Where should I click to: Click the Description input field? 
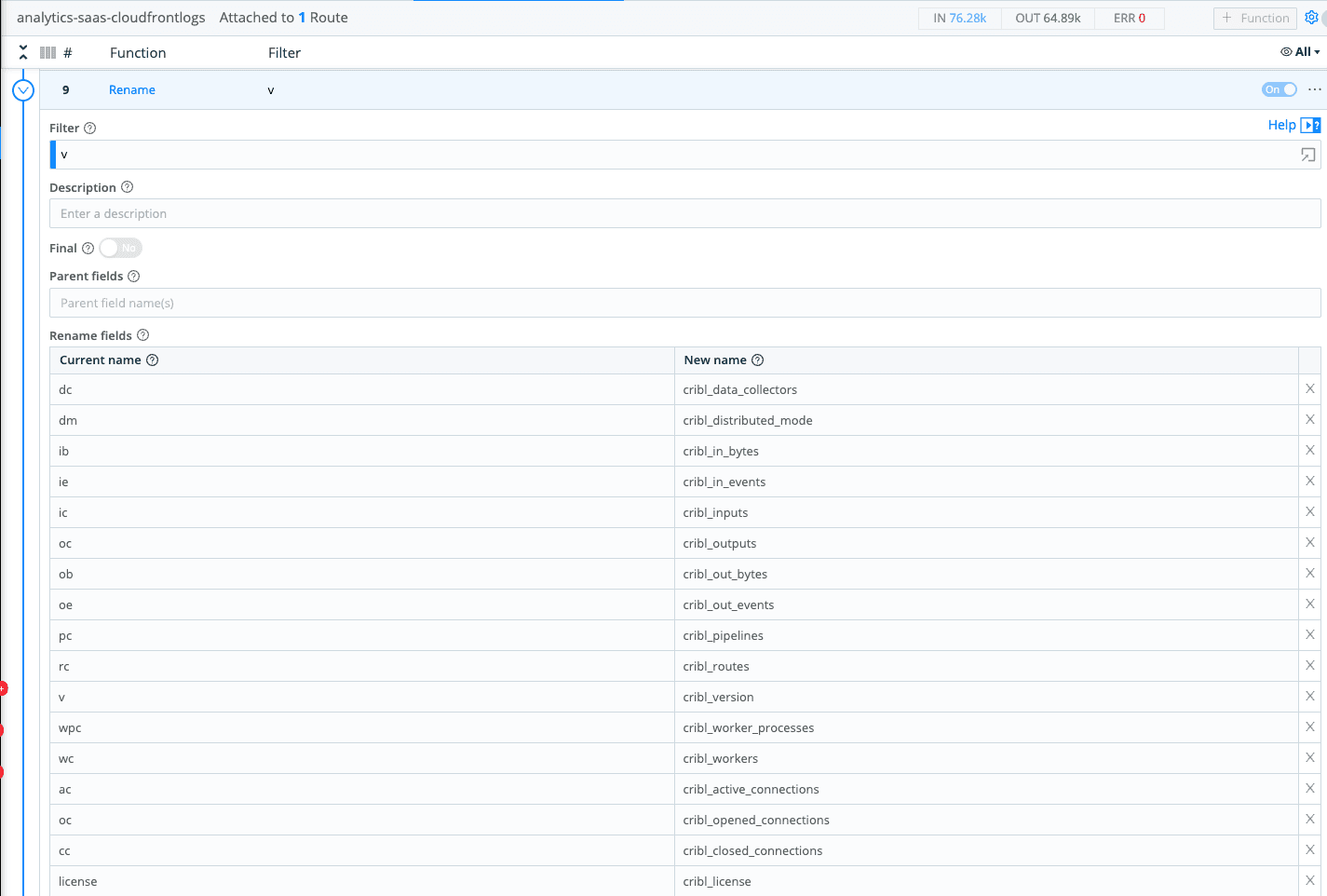pyautogui.click(x=684, y=214)
